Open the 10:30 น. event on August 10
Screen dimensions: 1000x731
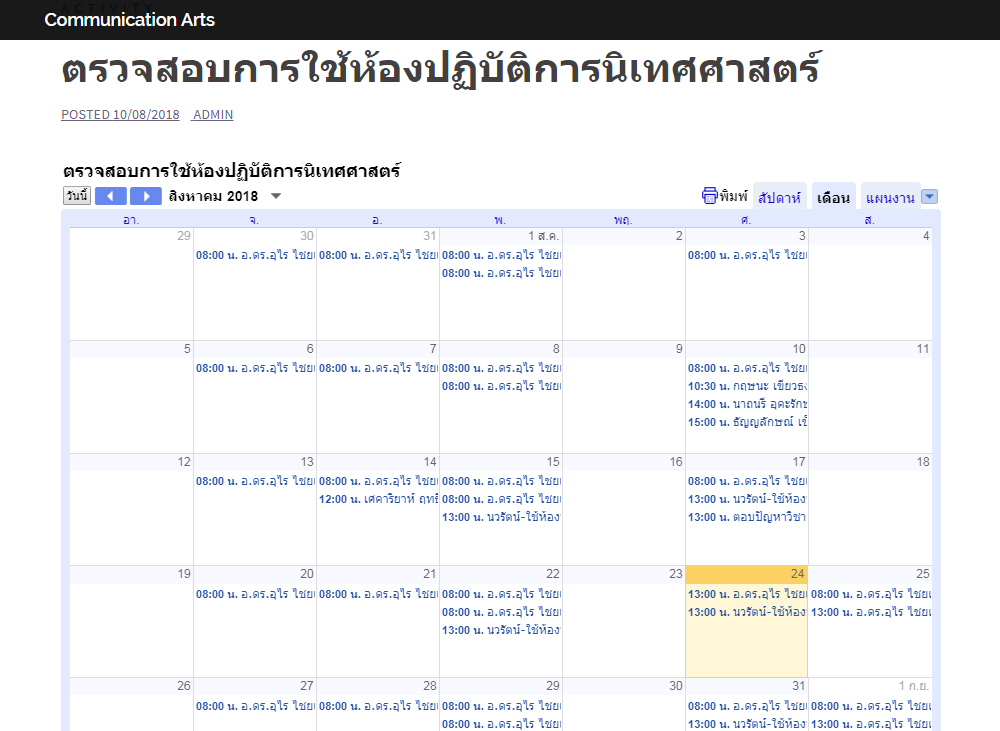(747, 386)
